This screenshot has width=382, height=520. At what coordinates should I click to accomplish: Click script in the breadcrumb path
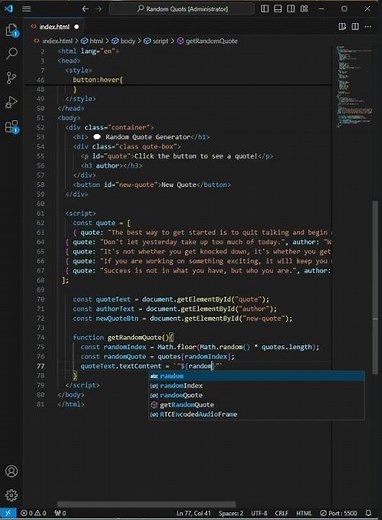point(160,41)
